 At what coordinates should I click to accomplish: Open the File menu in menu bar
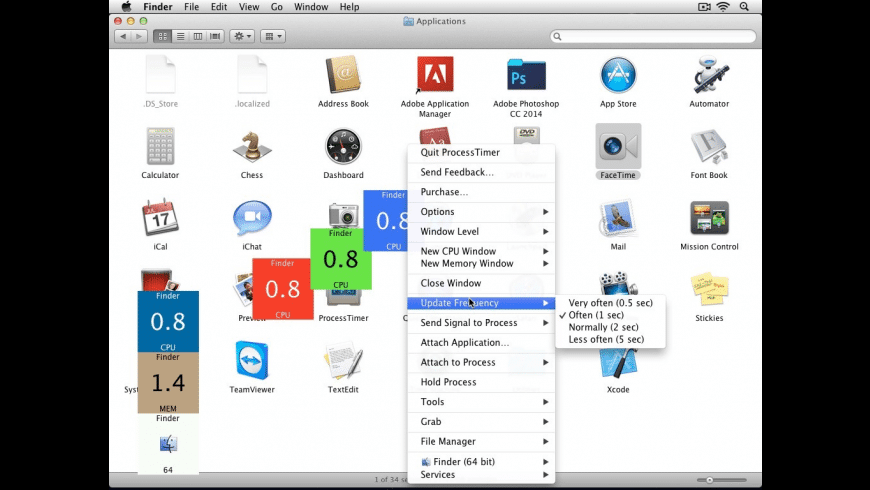(191, 7)
